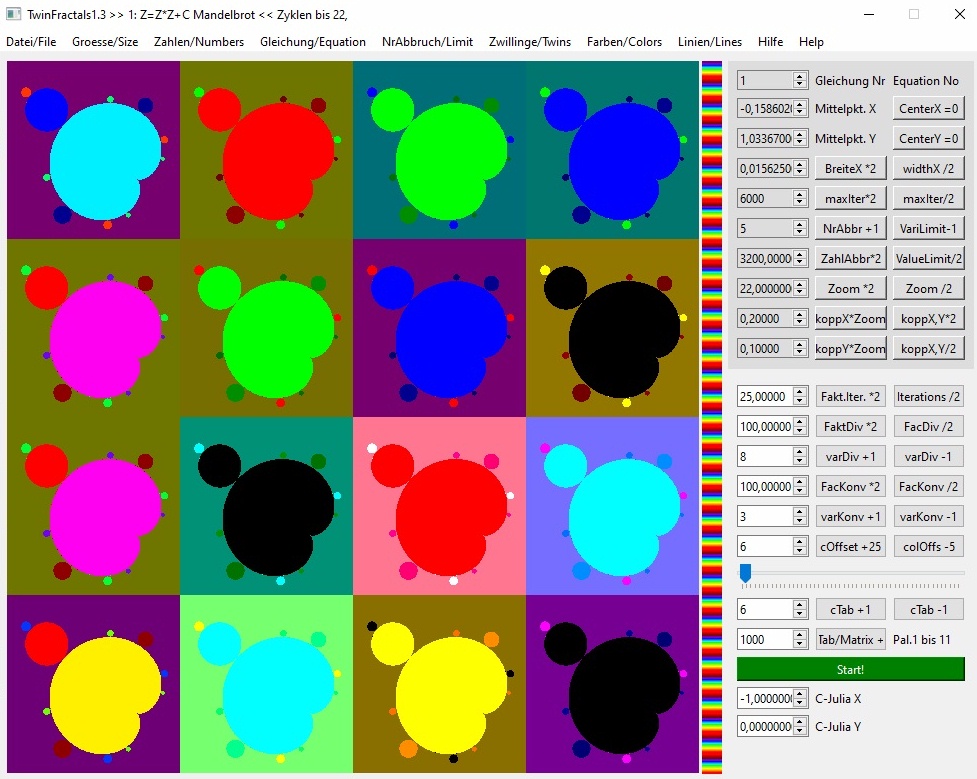The width and height of the screenshot is (977, 779).
Task: Click the varKonv +1 button
Action: (x=851, y=516)
